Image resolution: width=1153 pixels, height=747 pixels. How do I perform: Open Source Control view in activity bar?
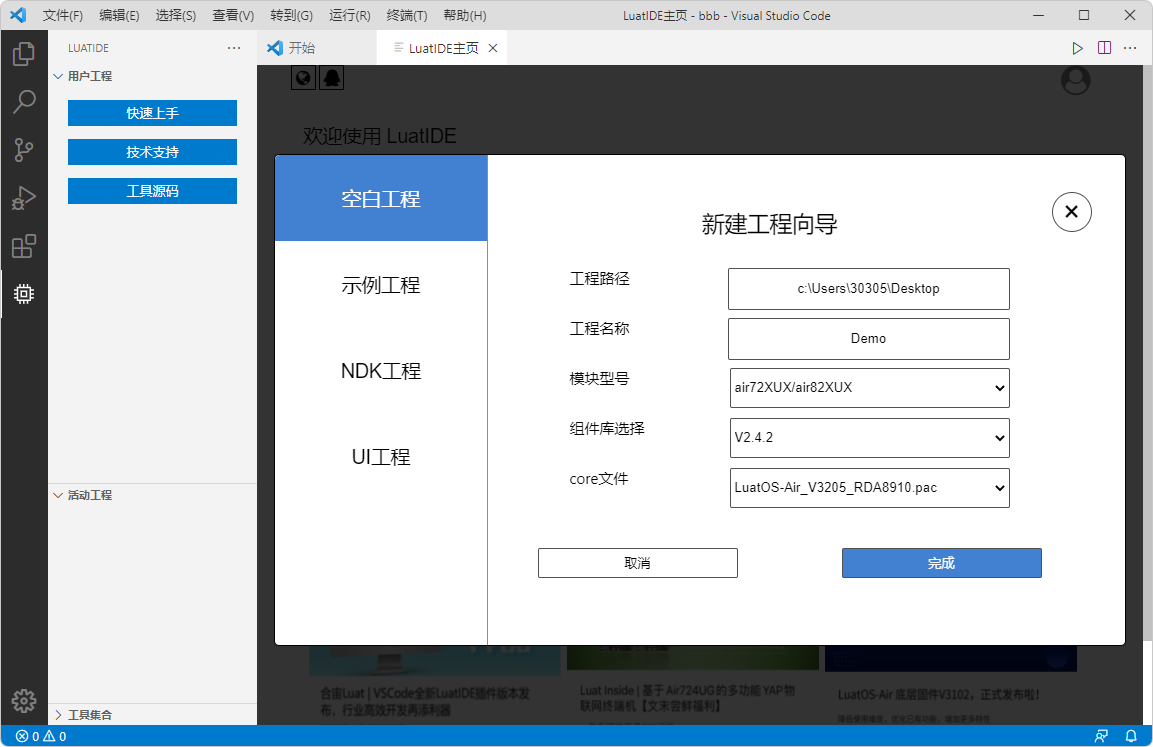[24, 150]
